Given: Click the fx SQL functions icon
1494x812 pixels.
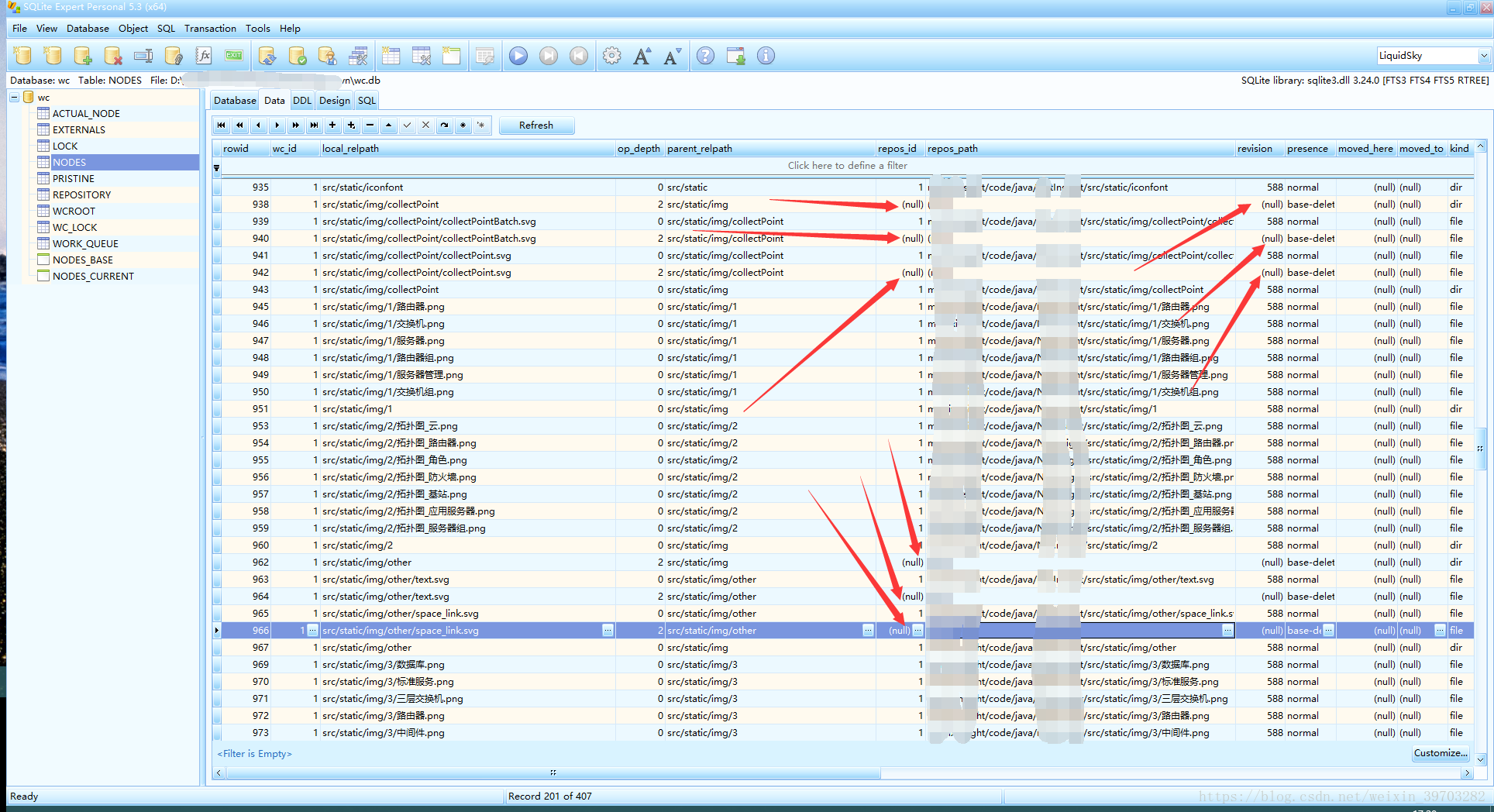Looking at the screenshot, I should coord(204,56).
